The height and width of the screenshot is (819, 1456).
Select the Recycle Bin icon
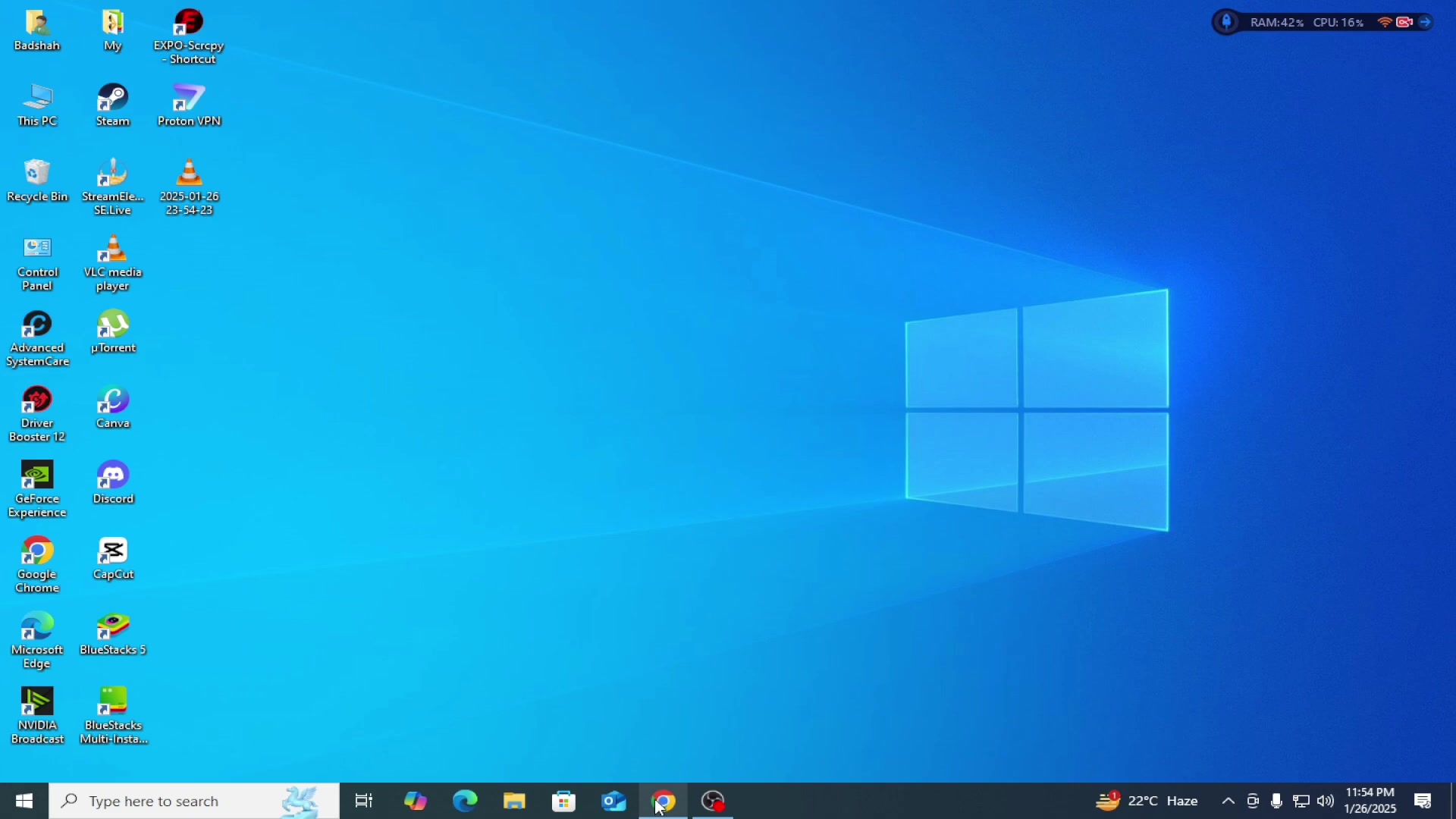point(37,182)
